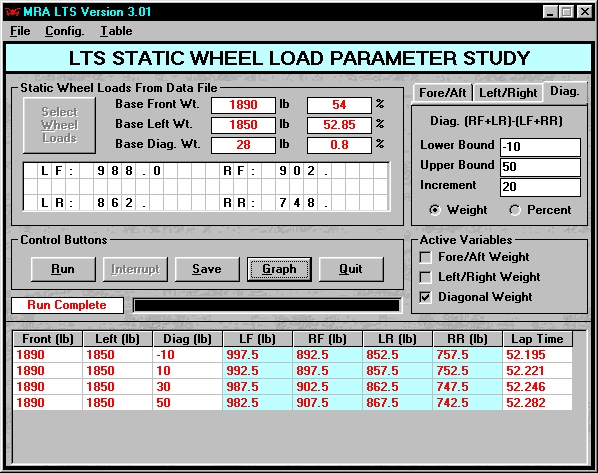Image resolution: width=598 pixels, height=473 pixels.
Task: Switch to the Fore/Aft tab
Action: coord(442,93)
